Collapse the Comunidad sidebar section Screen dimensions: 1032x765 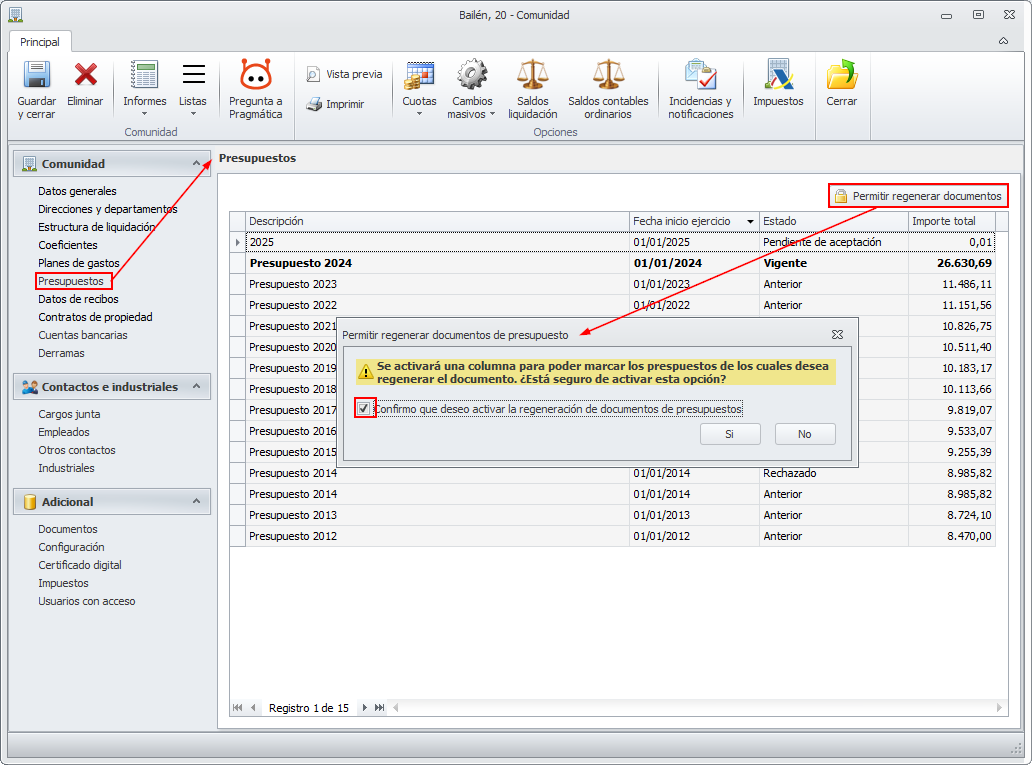[196, 164]
